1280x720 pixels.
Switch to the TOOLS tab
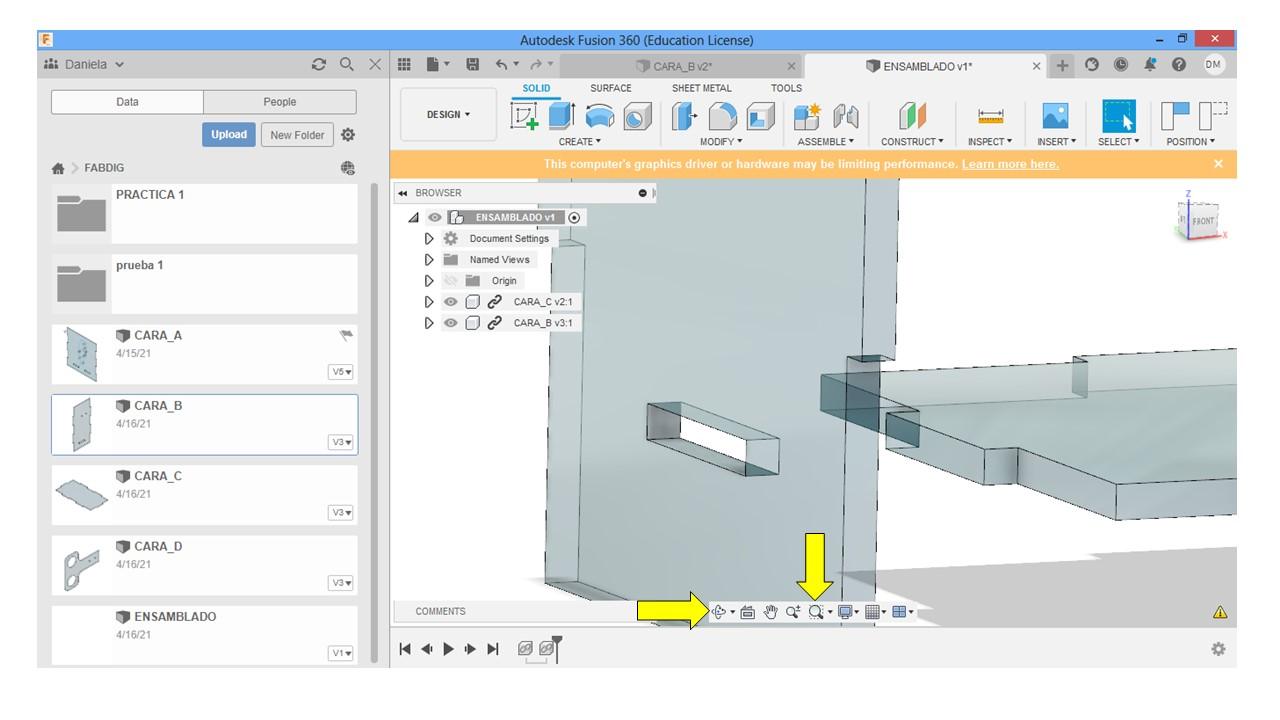point(786,88)
